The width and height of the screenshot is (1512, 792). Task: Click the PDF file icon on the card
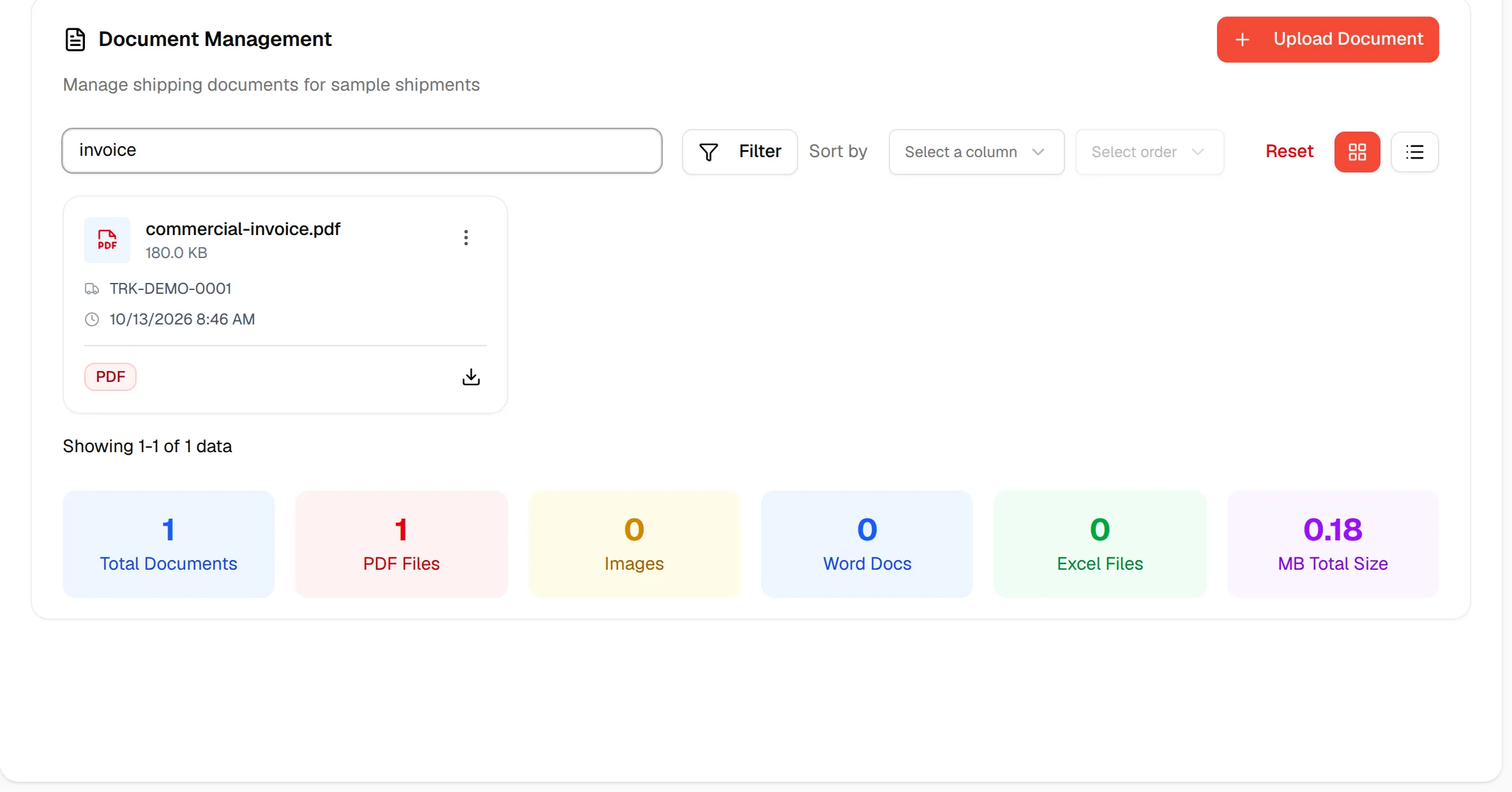(107, 240)
